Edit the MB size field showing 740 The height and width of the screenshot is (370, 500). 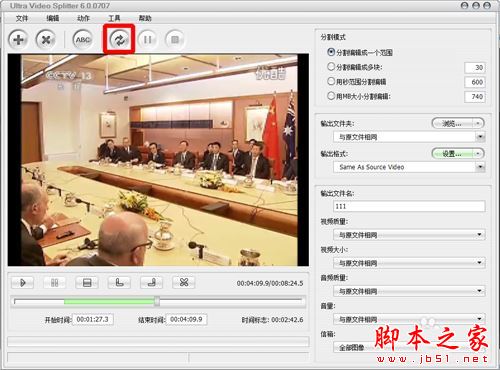475,97
